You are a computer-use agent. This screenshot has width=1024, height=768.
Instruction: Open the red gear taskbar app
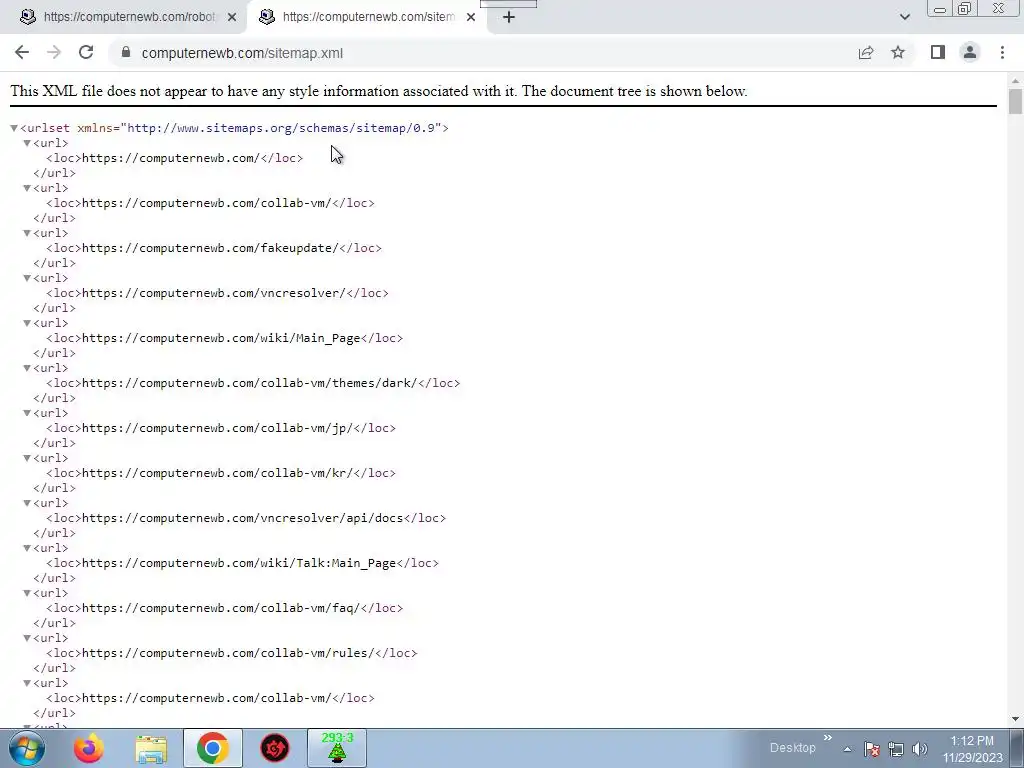point(275,748)
